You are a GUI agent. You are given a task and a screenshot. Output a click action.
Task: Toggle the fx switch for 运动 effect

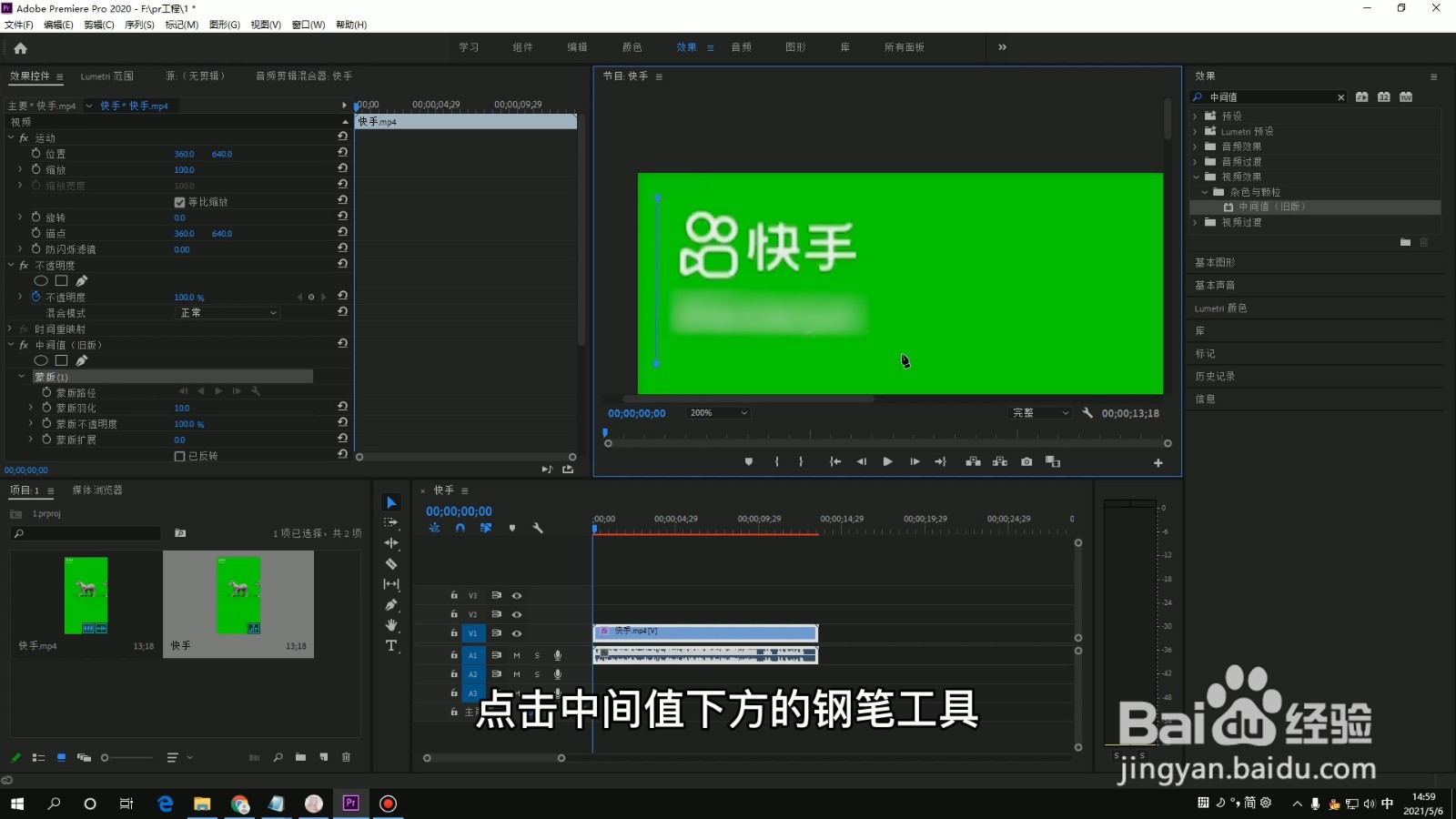[24, 138]
